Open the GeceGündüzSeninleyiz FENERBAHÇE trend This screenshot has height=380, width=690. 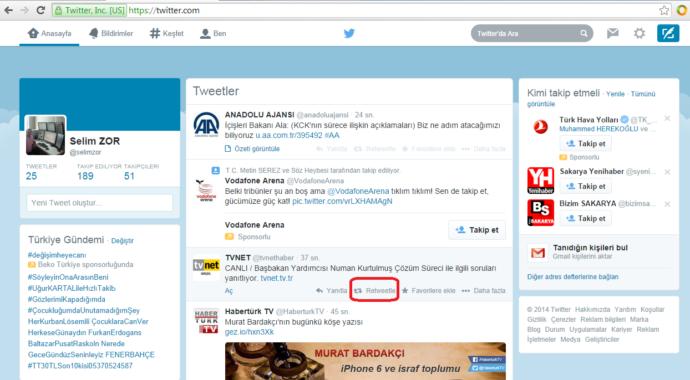click(x=91, y=354)
